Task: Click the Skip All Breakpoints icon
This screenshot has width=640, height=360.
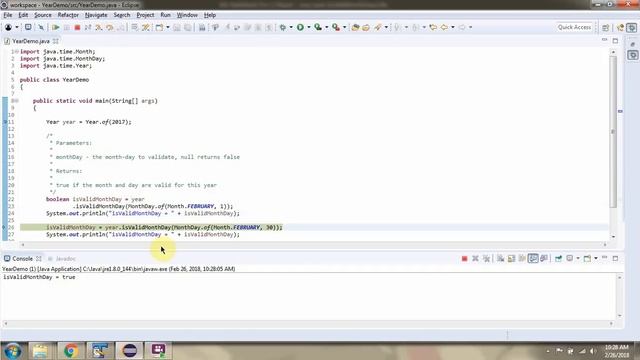Action: (41, 27)
